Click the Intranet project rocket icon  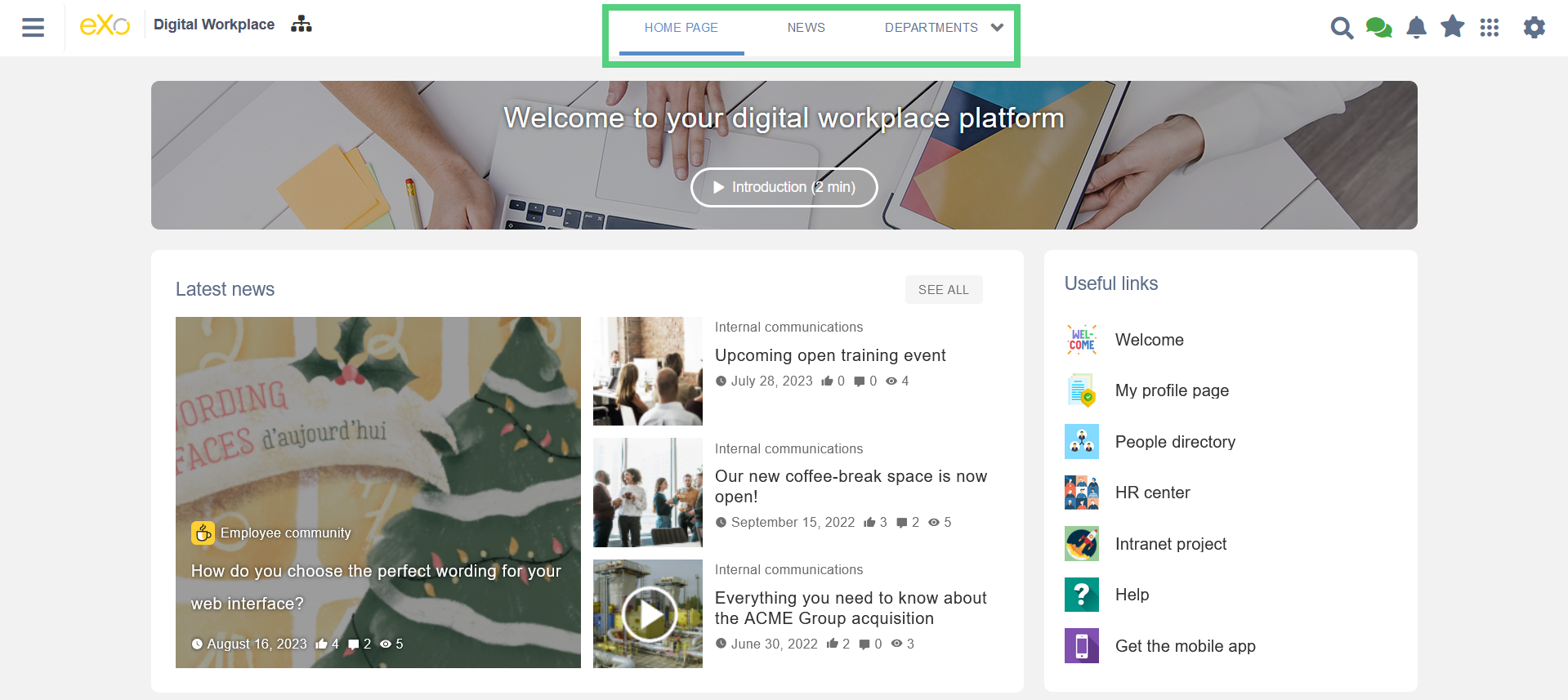pos(1082,544)
